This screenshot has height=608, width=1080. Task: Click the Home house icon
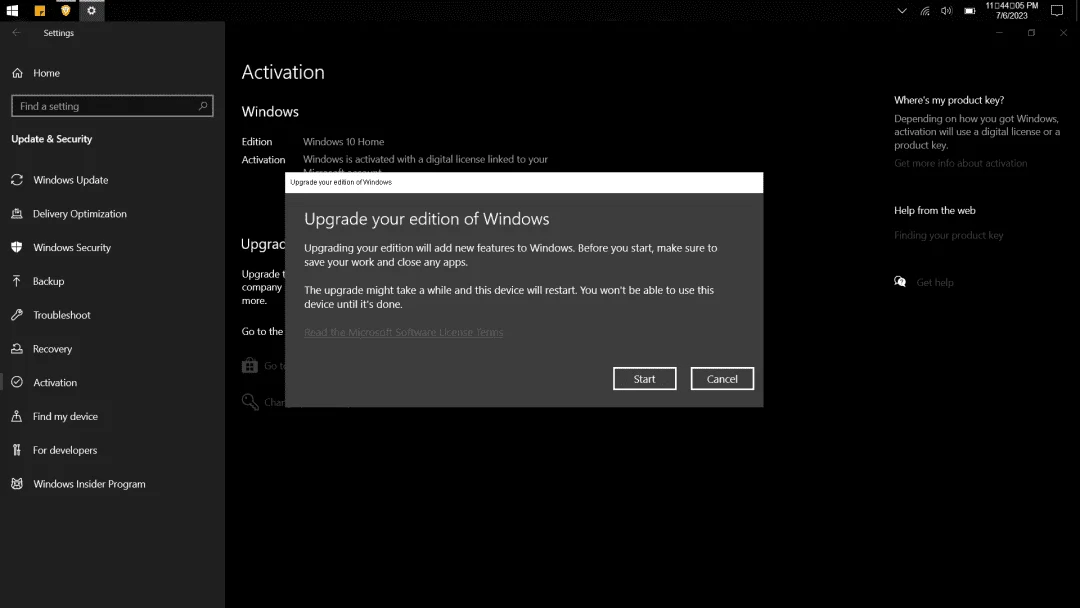pos(17,73)
